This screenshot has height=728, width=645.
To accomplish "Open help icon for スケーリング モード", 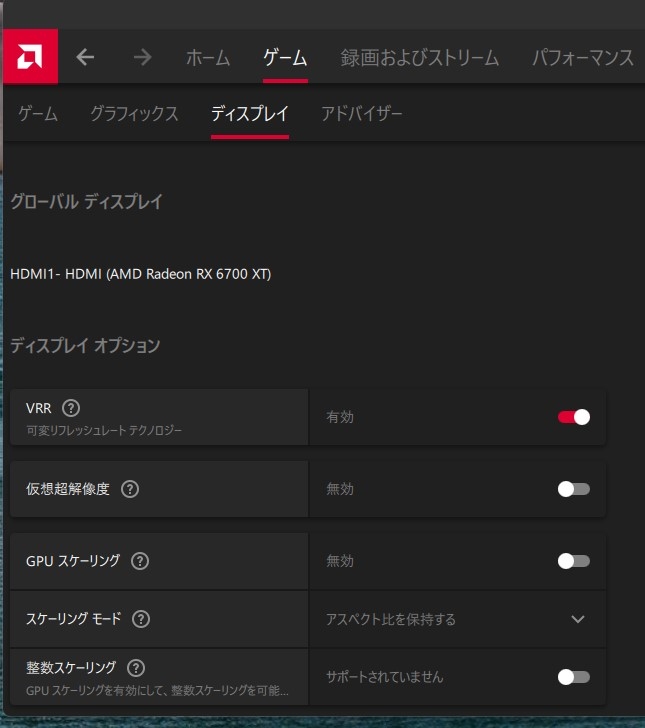I will (141, 619).
